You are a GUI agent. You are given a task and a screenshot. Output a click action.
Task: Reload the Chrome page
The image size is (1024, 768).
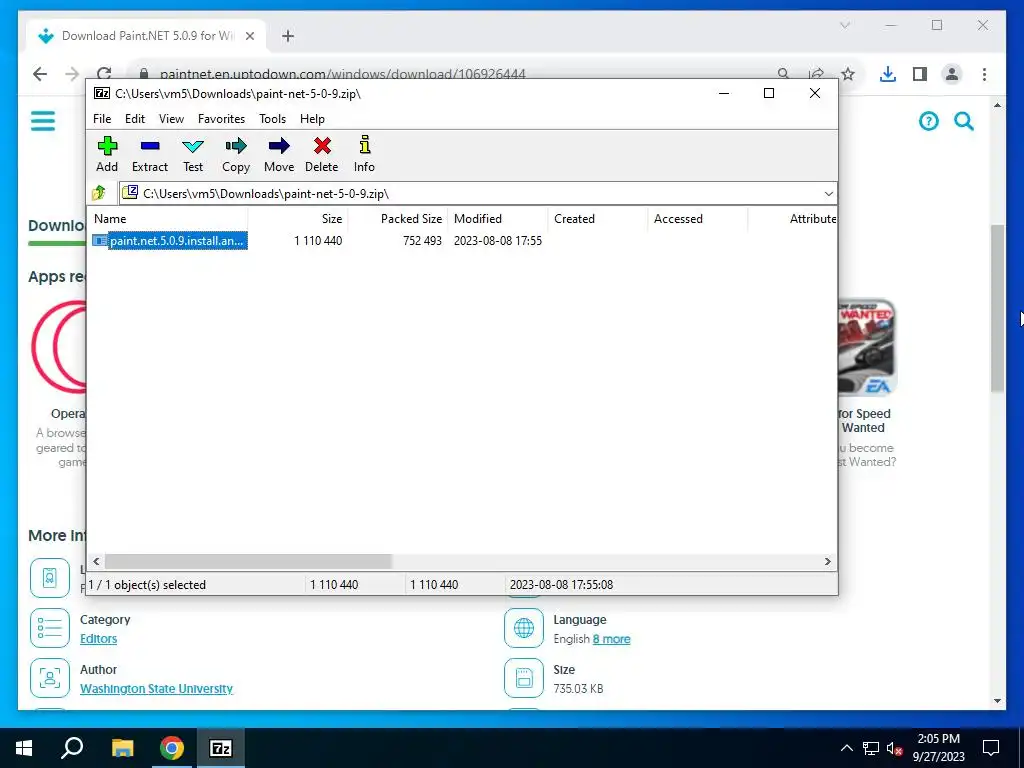coord(104,74)
